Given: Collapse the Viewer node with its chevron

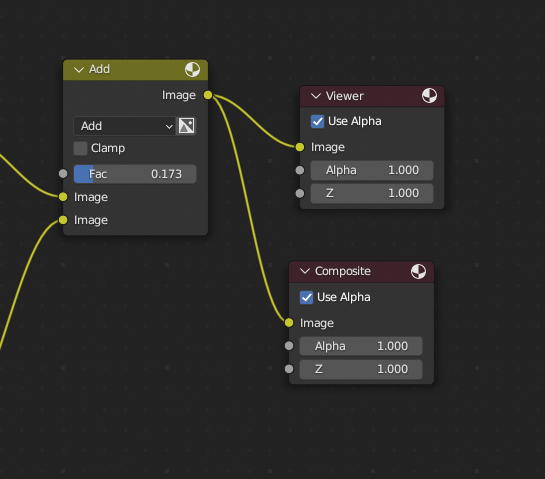Looking at the screenshot, I should tap(316, 96).
